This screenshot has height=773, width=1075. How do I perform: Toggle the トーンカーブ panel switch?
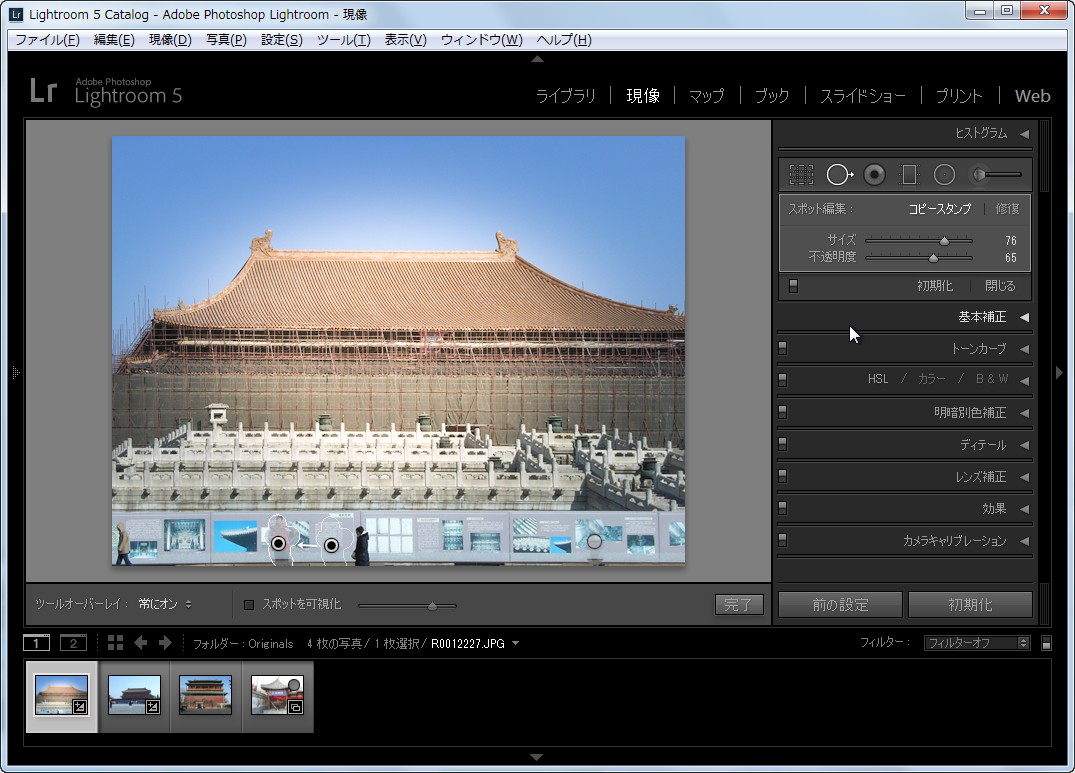tap(783, 349)
